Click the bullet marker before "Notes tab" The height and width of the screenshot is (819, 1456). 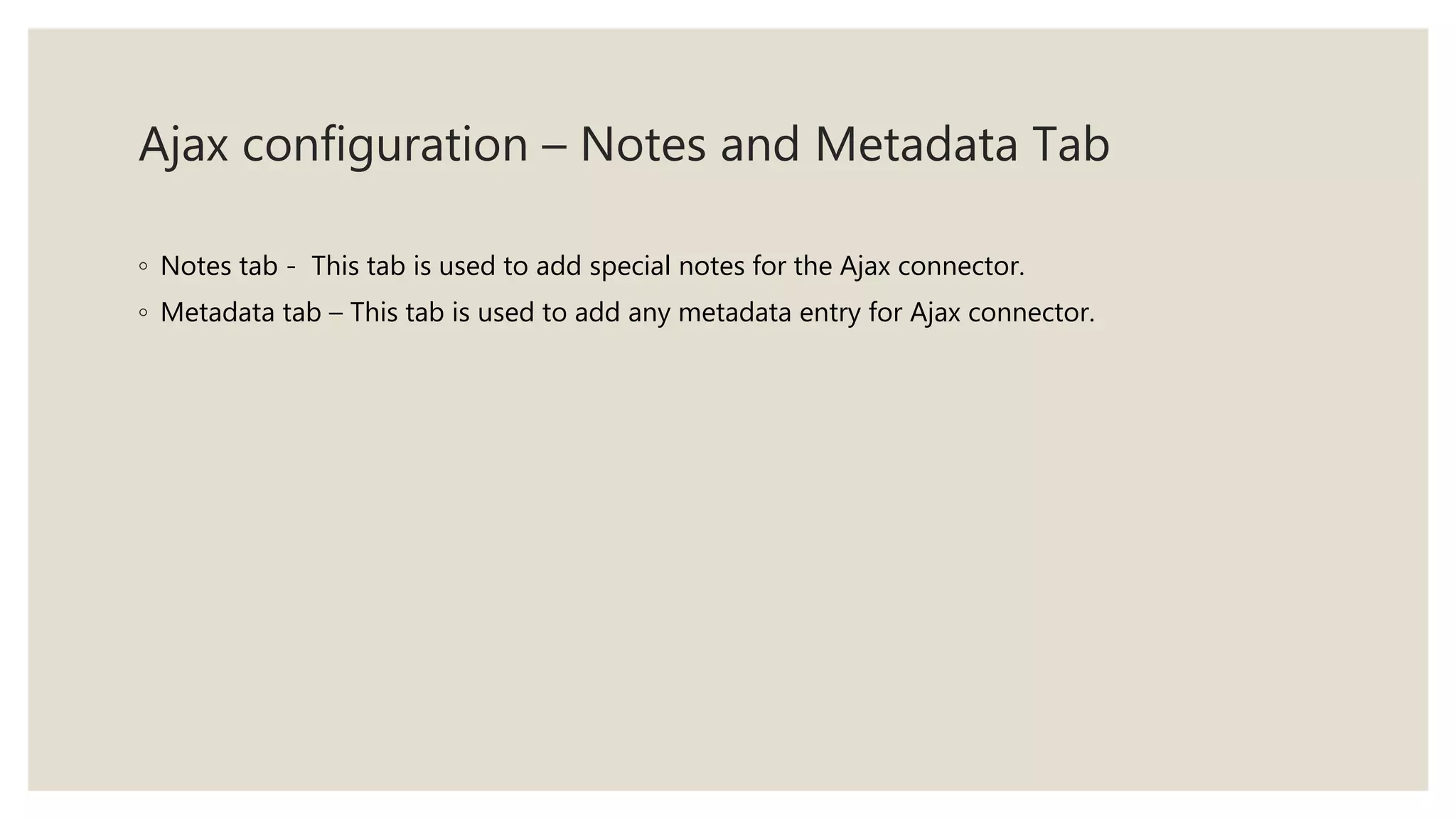[x=144, y=267]
